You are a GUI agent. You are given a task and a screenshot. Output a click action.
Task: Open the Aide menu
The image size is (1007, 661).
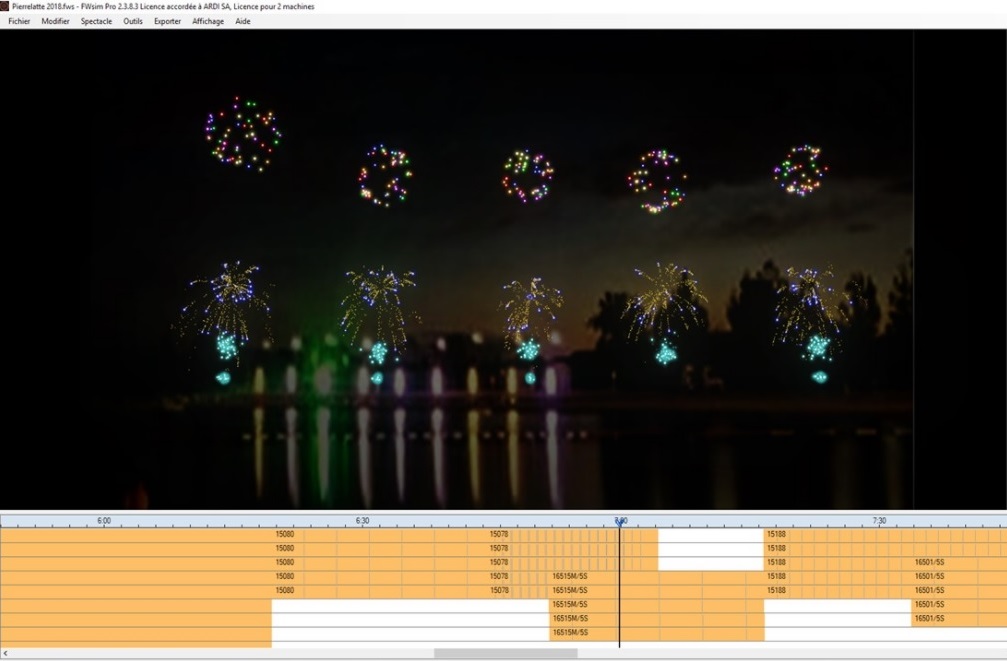pos(243,21)
